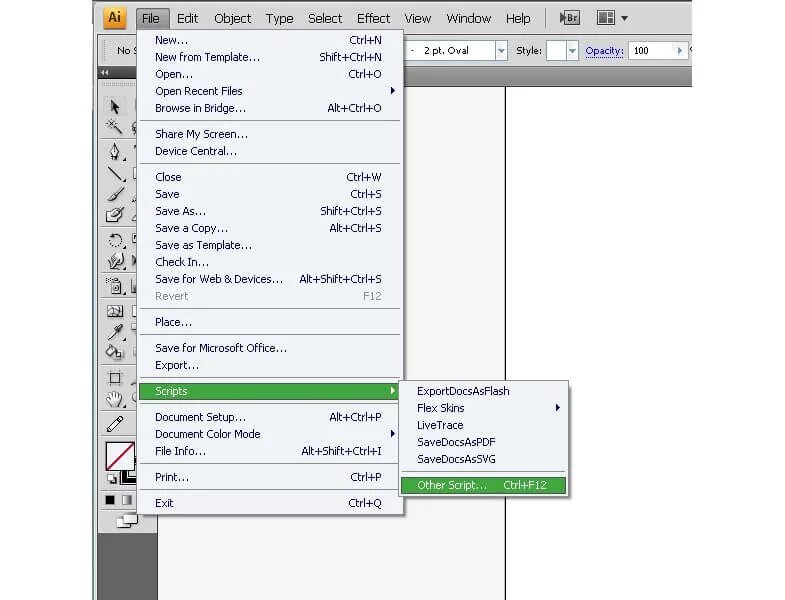Select the Mesh tool
Screen dimensions: 785x600
(x=115, y=312)
